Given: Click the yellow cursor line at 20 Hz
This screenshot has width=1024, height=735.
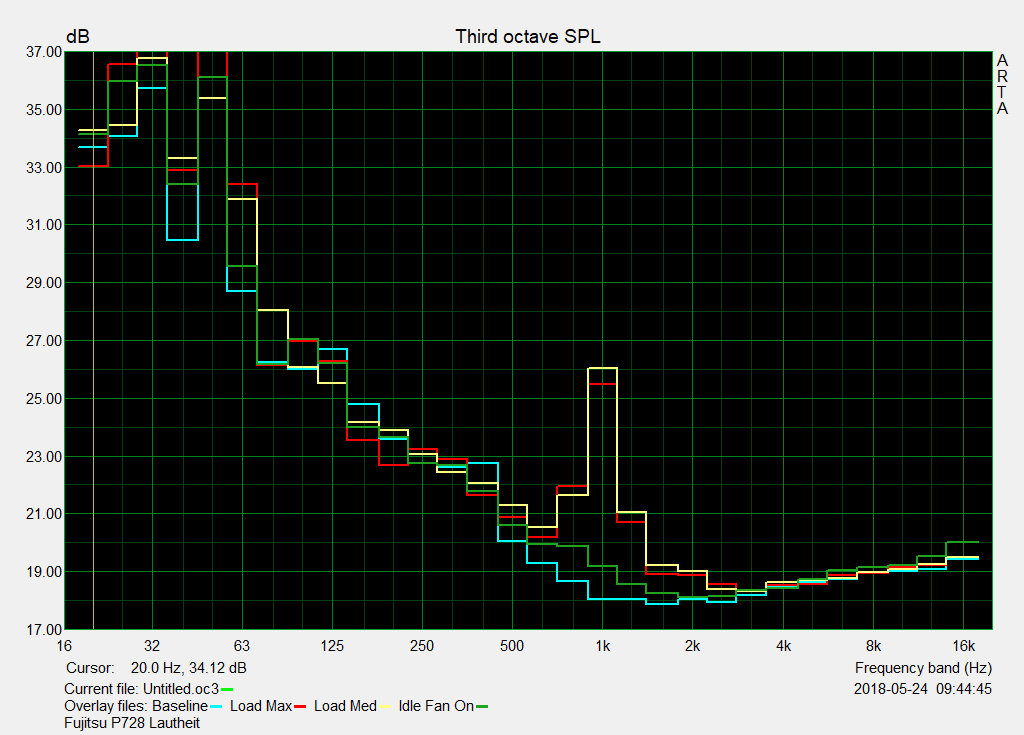Looking at the screenshot, I should 94,340.
